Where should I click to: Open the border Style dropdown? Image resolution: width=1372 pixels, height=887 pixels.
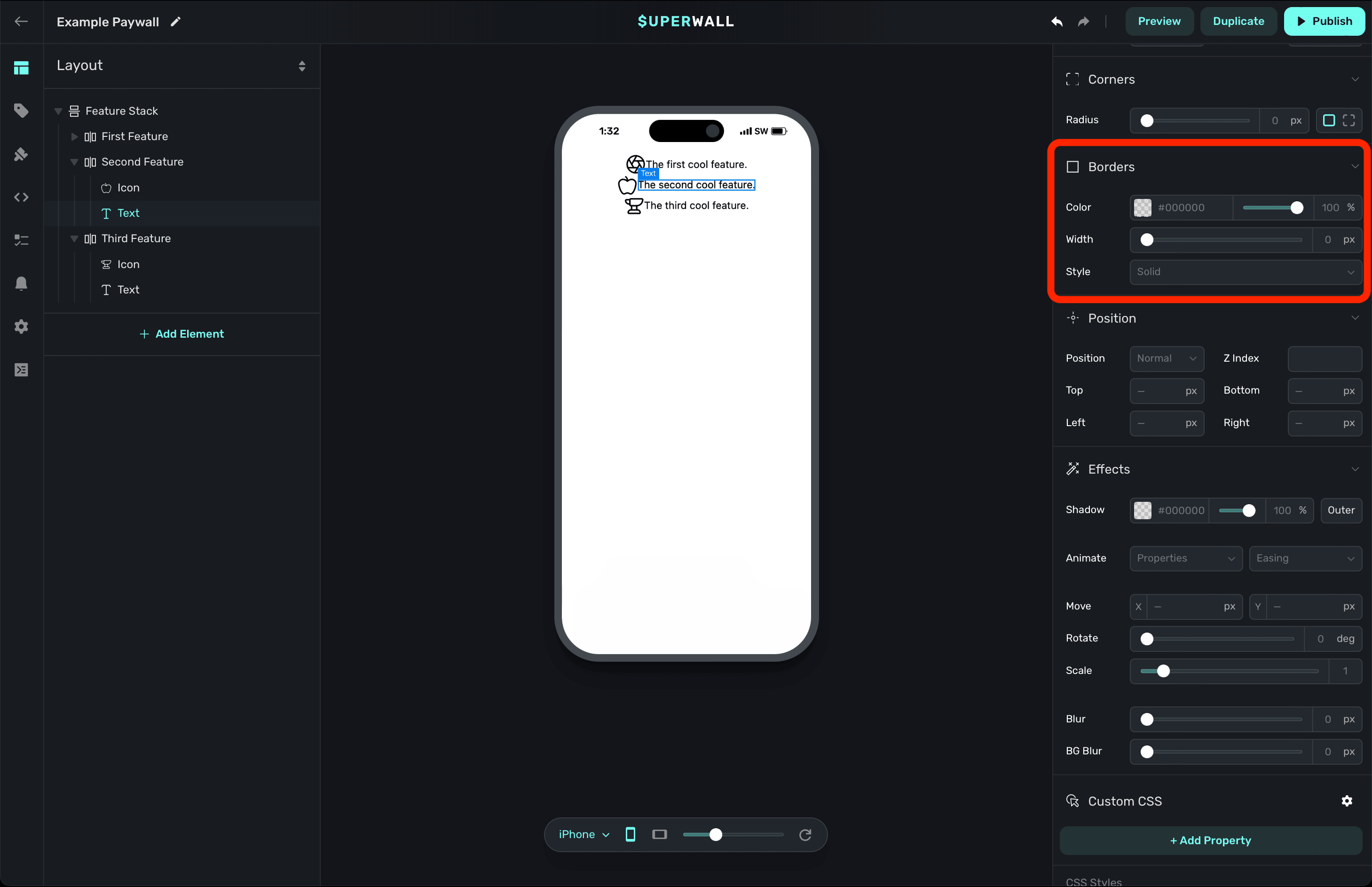click(1245, 272)
